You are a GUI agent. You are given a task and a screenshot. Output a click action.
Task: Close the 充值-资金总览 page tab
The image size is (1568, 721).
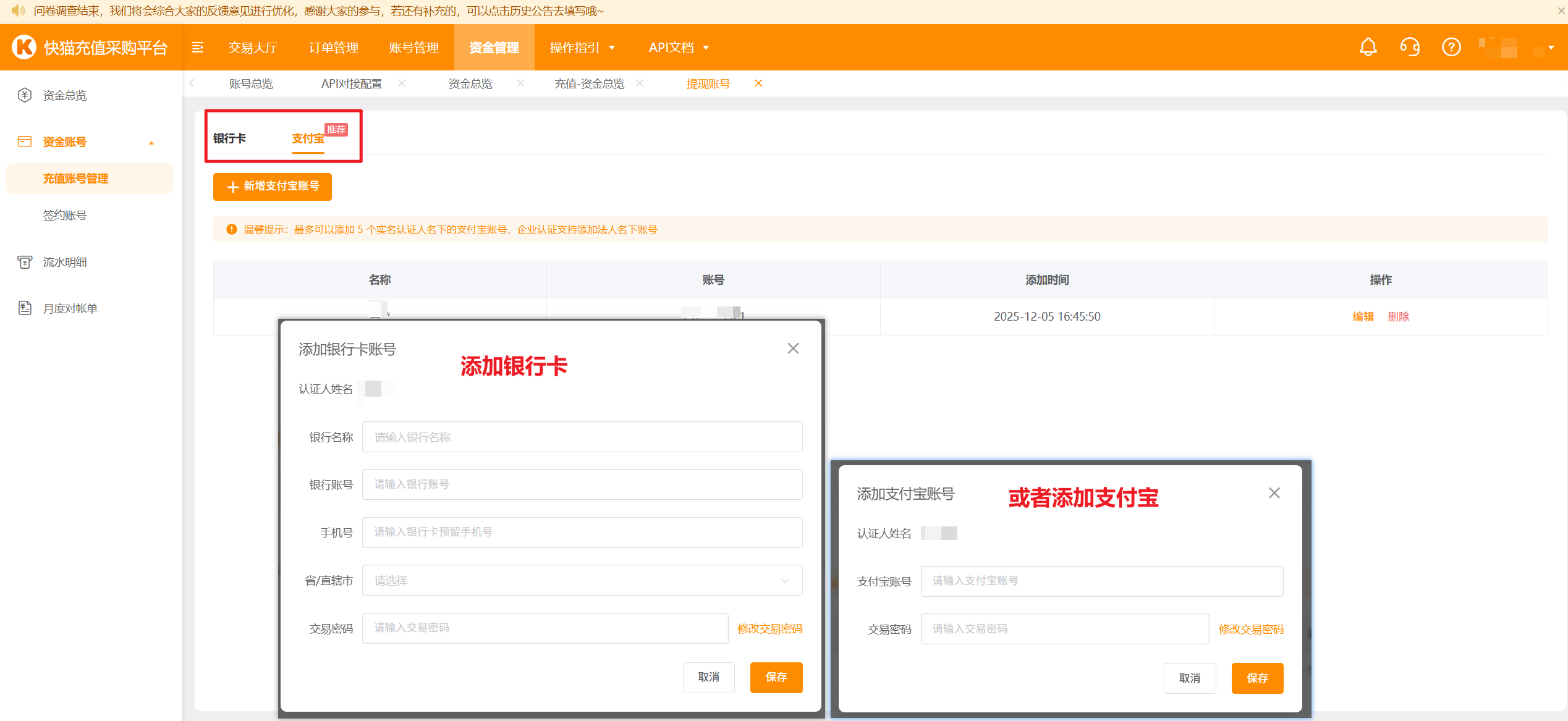(640, 83)
